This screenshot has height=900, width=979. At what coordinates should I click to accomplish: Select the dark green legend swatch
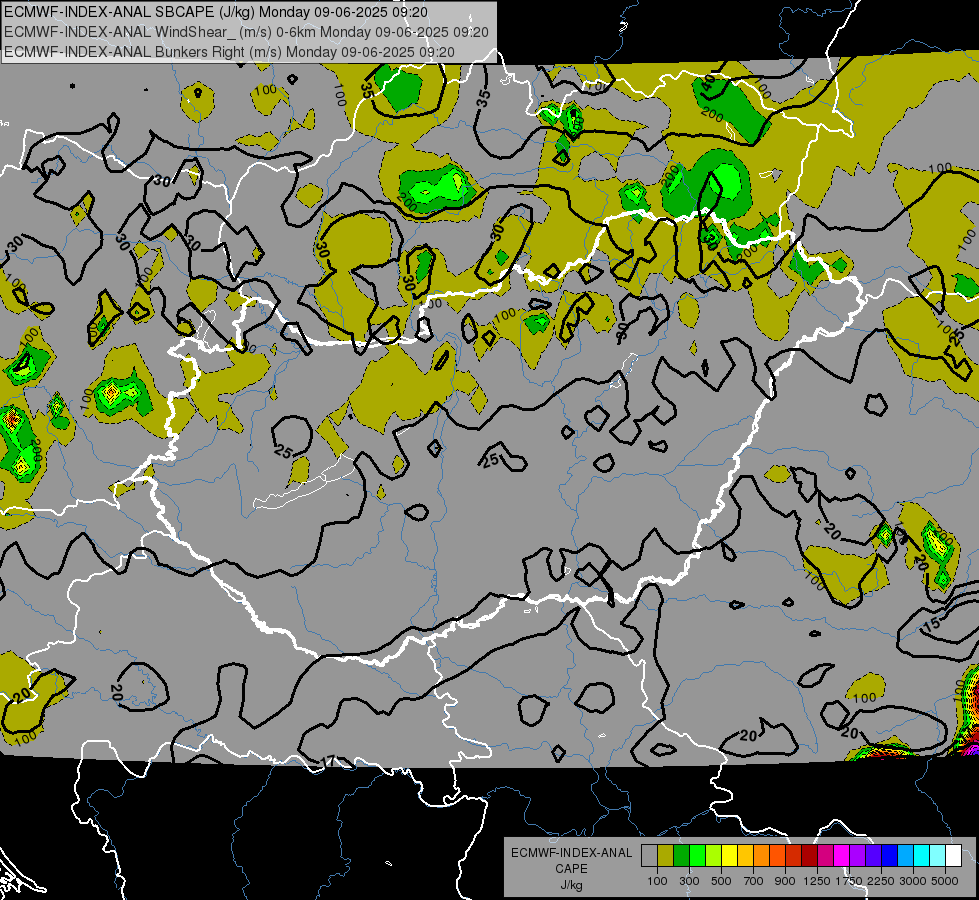tap(681, 856)
